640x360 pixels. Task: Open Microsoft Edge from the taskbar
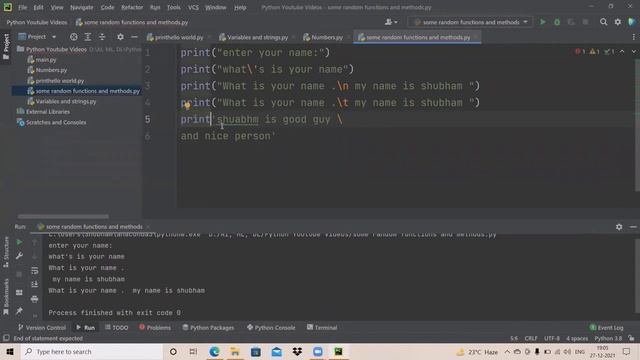(x=214, y=351)
